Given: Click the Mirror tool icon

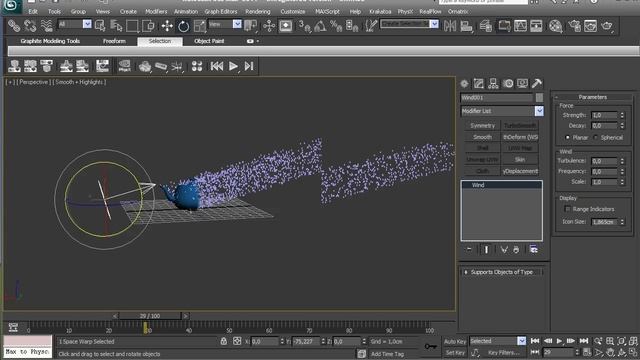Looking at the screenshot, I should 450,26.
